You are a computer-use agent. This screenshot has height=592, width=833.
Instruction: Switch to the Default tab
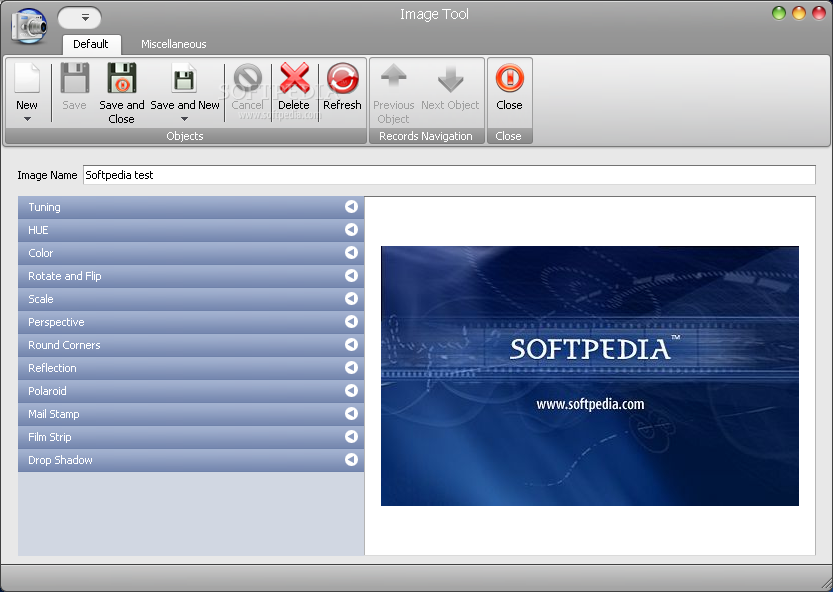(x=91, y=44)
